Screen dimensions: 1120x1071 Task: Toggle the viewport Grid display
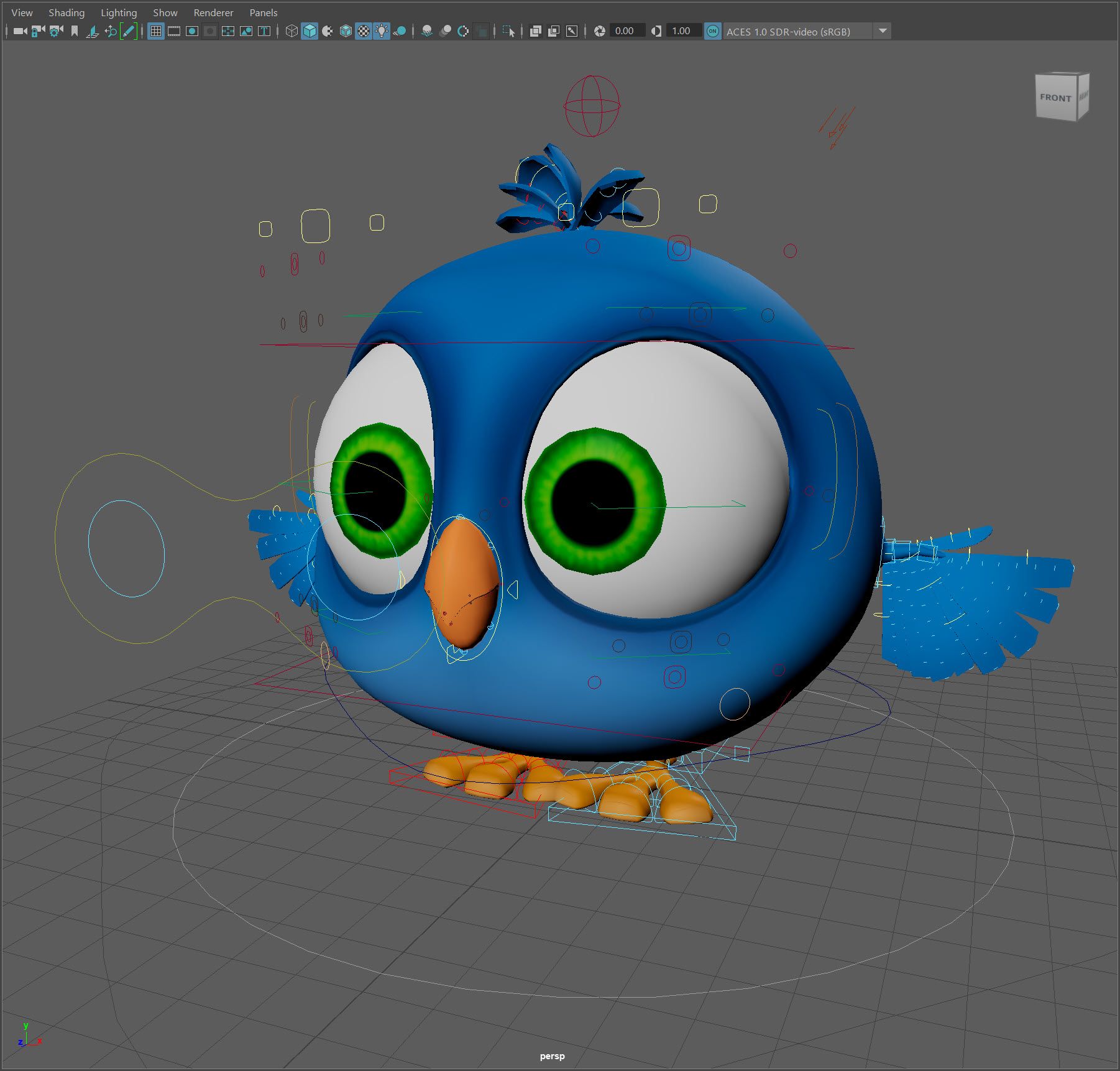coord(156,31)
